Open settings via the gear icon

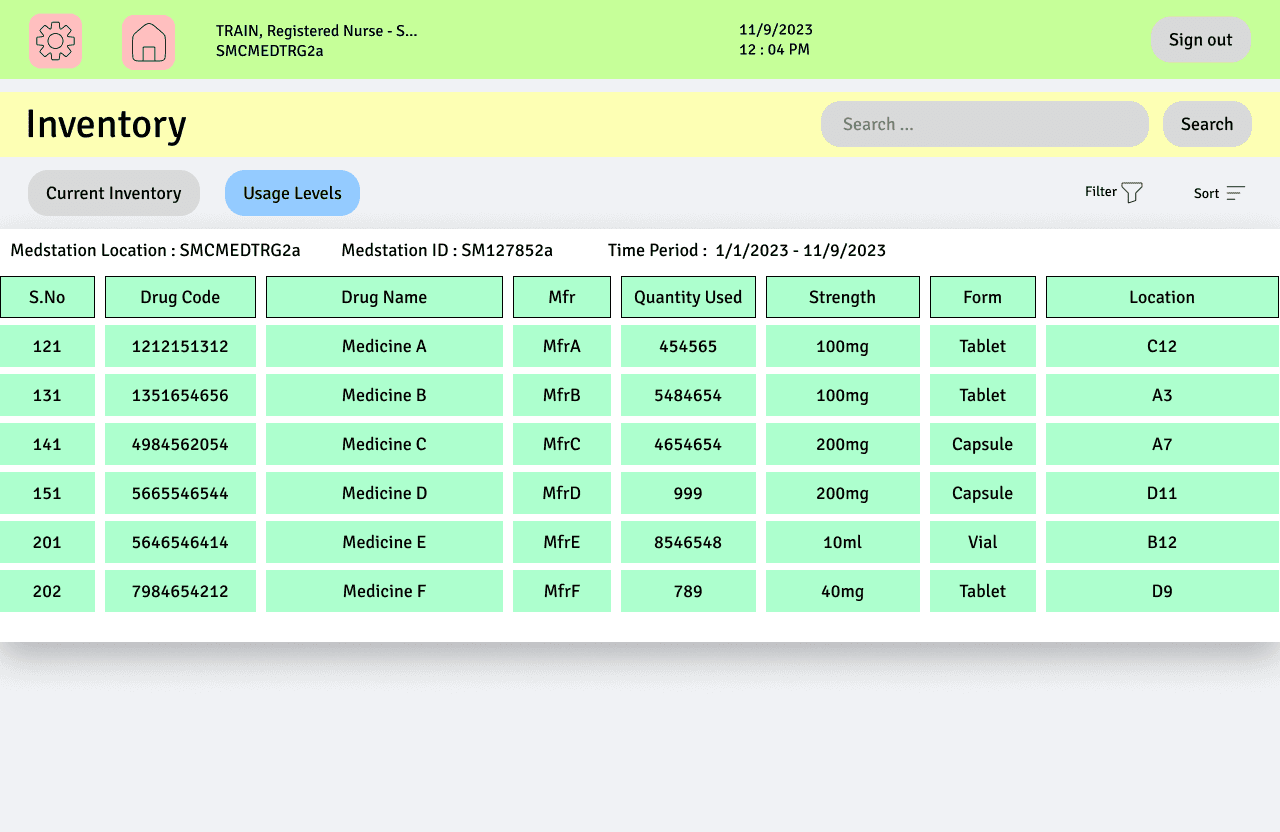click(x=55, y=41)
